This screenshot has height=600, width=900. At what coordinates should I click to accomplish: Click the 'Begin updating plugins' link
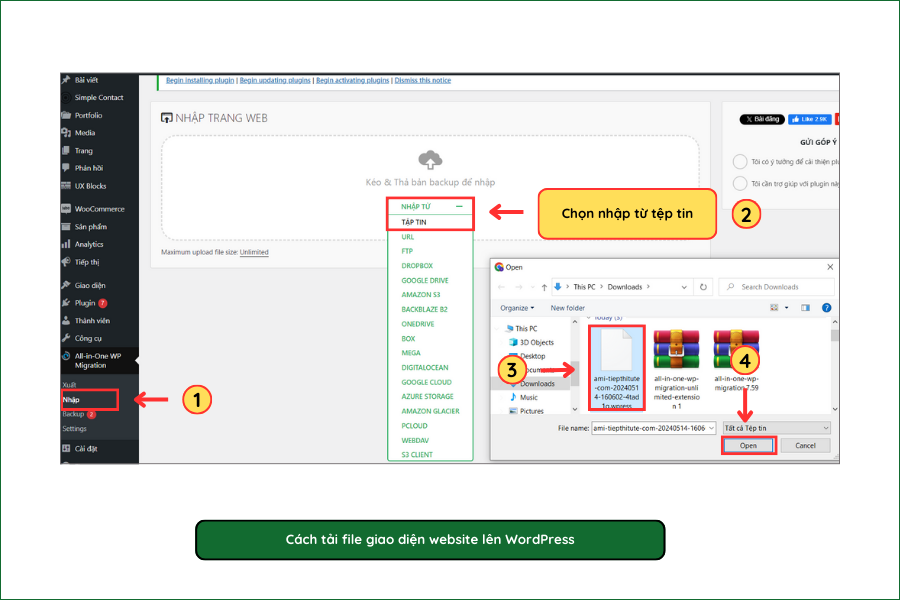[275, 80]
